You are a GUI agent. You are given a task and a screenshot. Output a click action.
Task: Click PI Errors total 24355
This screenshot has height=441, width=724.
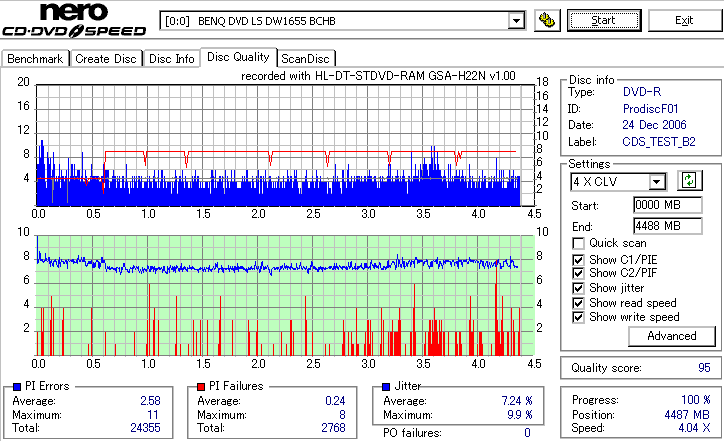coord(145,428)
